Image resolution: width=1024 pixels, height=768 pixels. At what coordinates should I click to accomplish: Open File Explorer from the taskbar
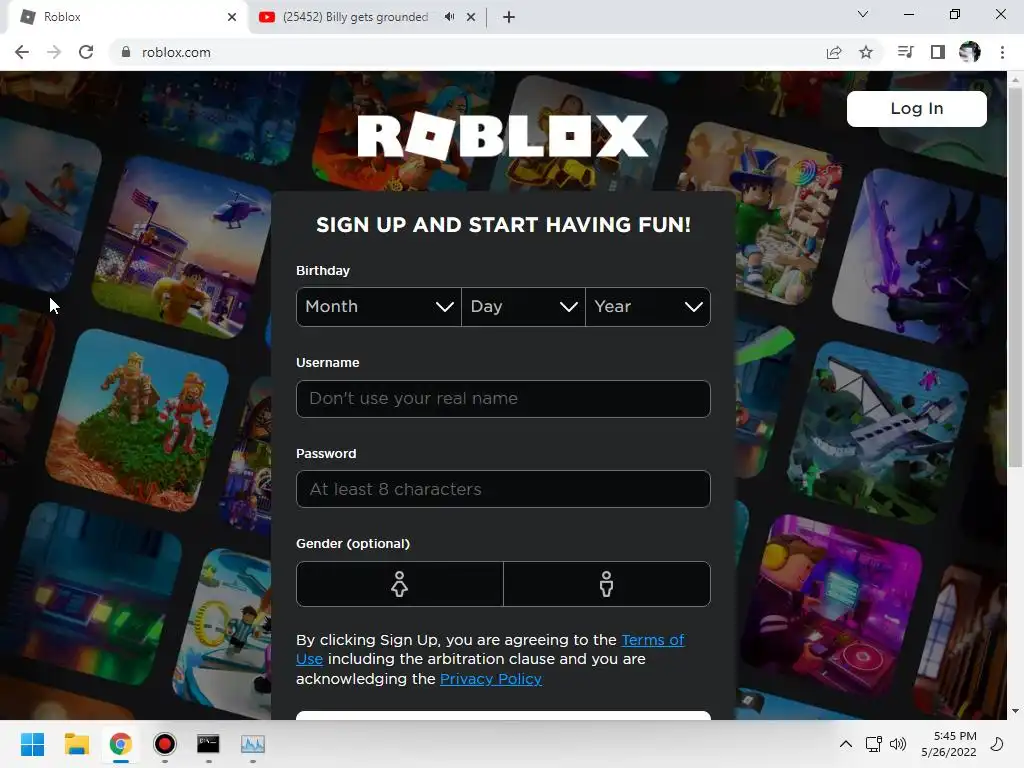(76, 744)
